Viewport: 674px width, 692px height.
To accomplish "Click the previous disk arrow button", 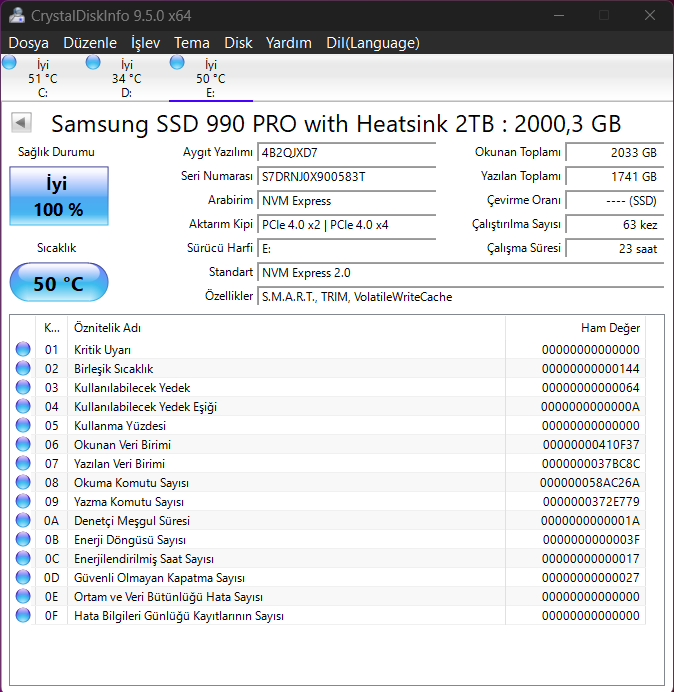I will click(22, 122).
